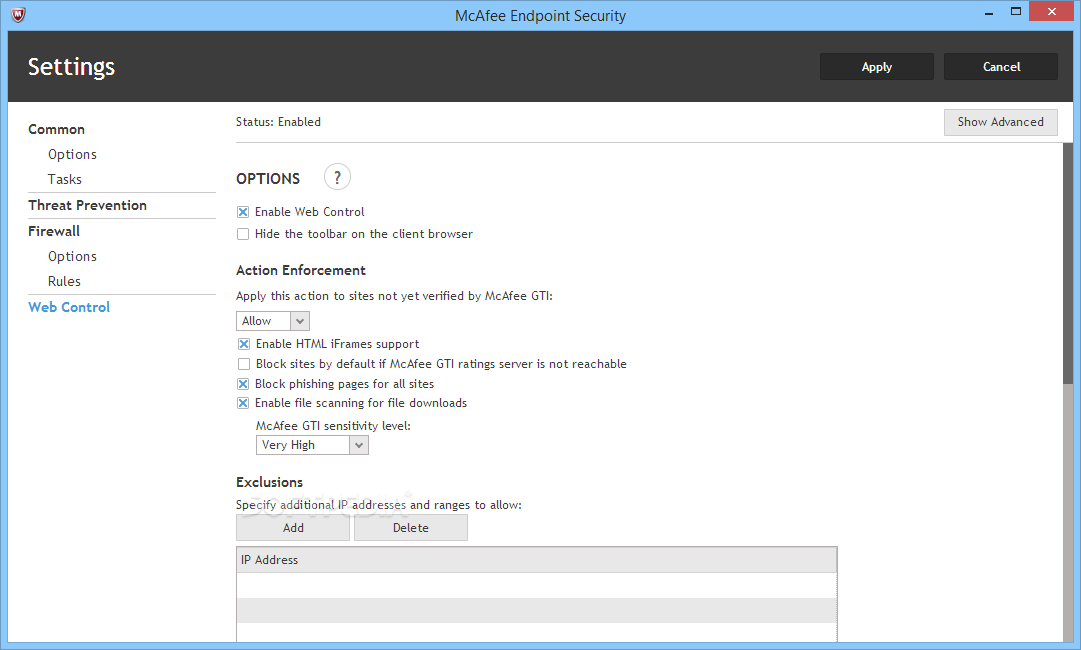The height and width of the screenshot is (650, 1081).
Task: Click the Exclusions heading
Action: point(270,483)
